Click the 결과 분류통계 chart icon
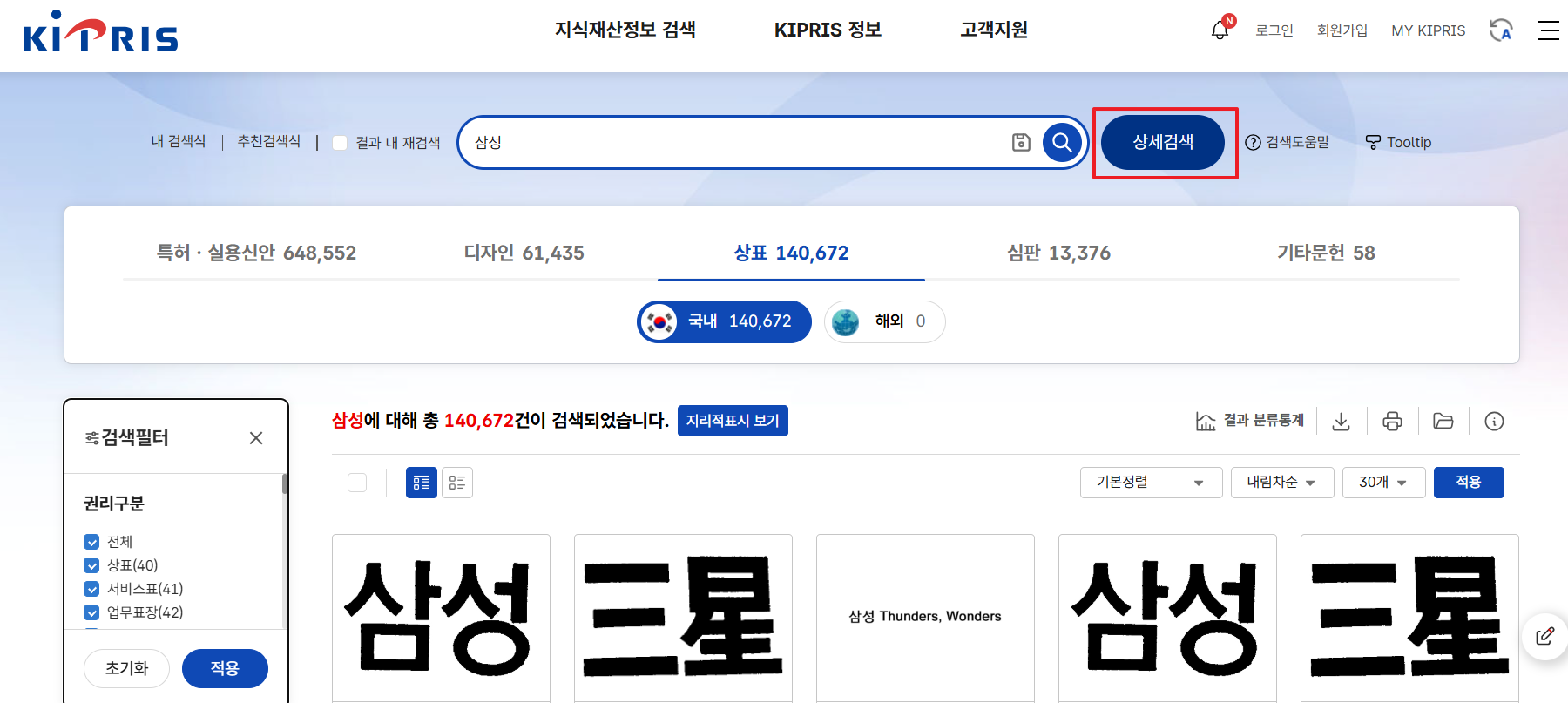The width and height of the screenshot is (1568, 703). point(1206,422)
